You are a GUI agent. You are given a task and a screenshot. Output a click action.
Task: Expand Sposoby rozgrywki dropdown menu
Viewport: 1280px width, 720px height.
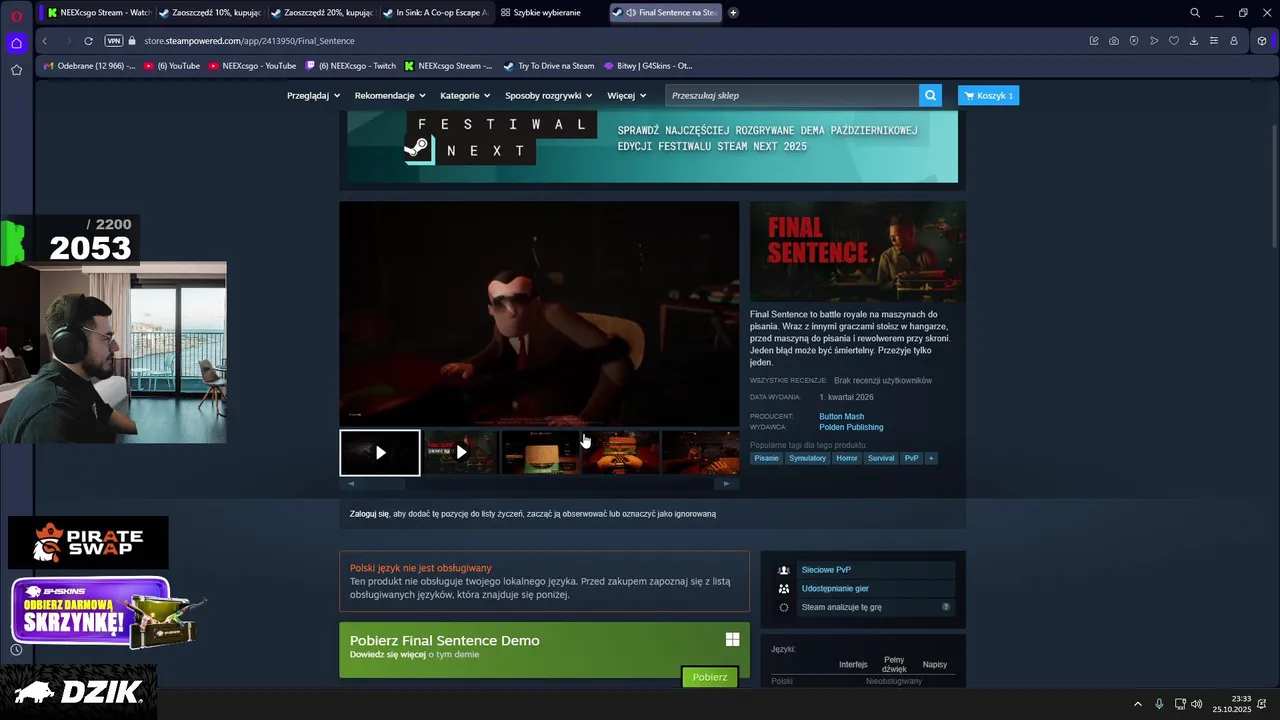point(548,96)
